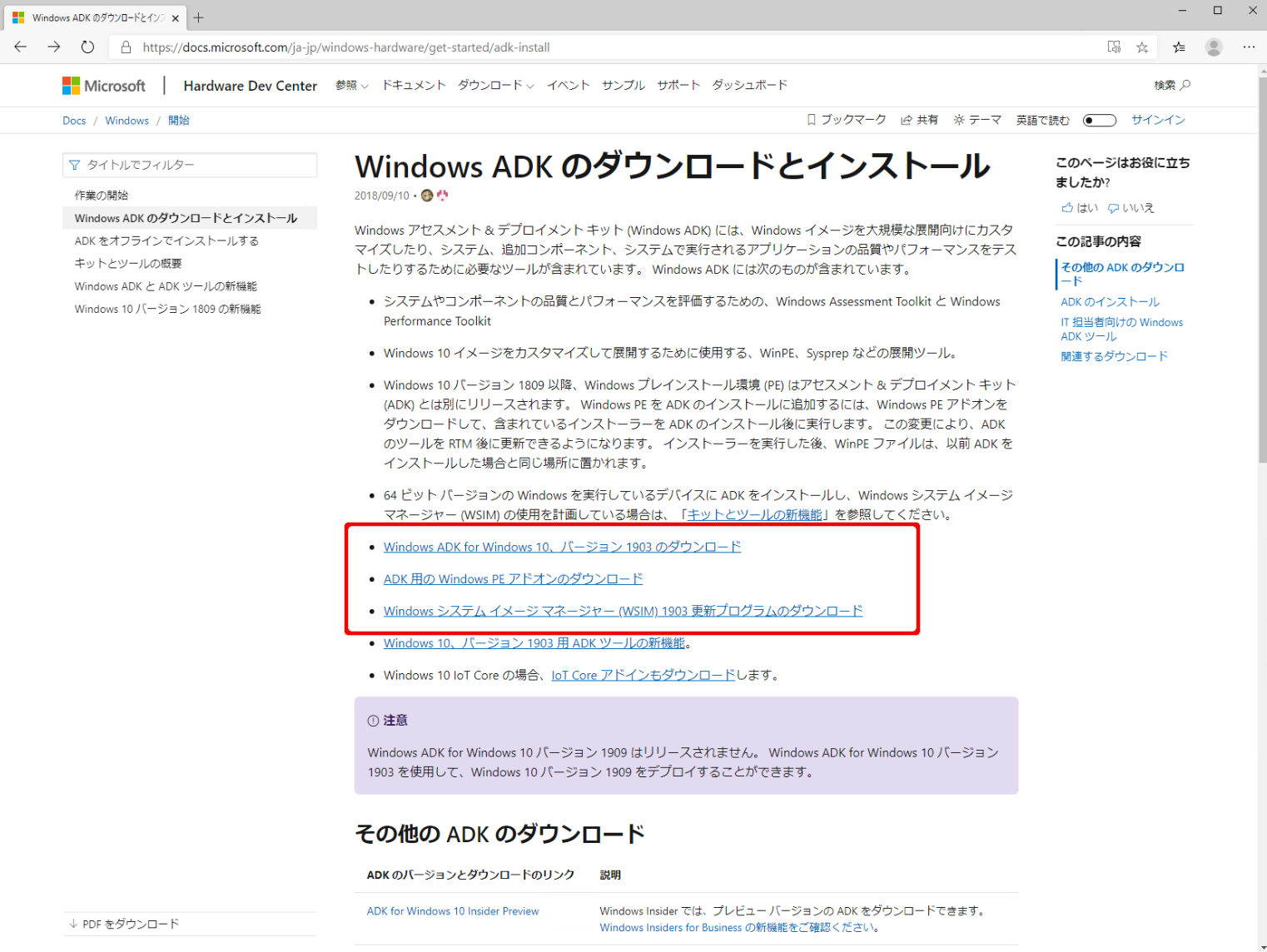Image resolution: width=1267 pixels, height=952 pixels.
Task: Focus the タイトルでフィルター filter field
Action: (x=190, y=165)
